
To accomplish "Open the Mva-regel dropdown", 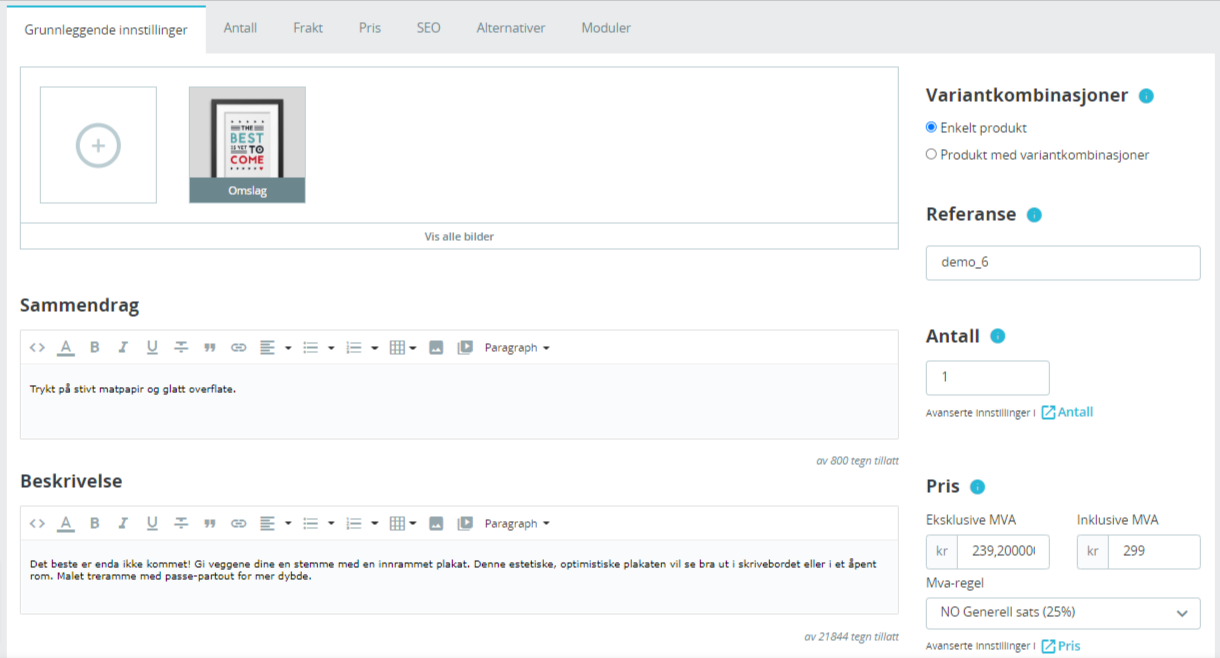I will point(1063,613).
